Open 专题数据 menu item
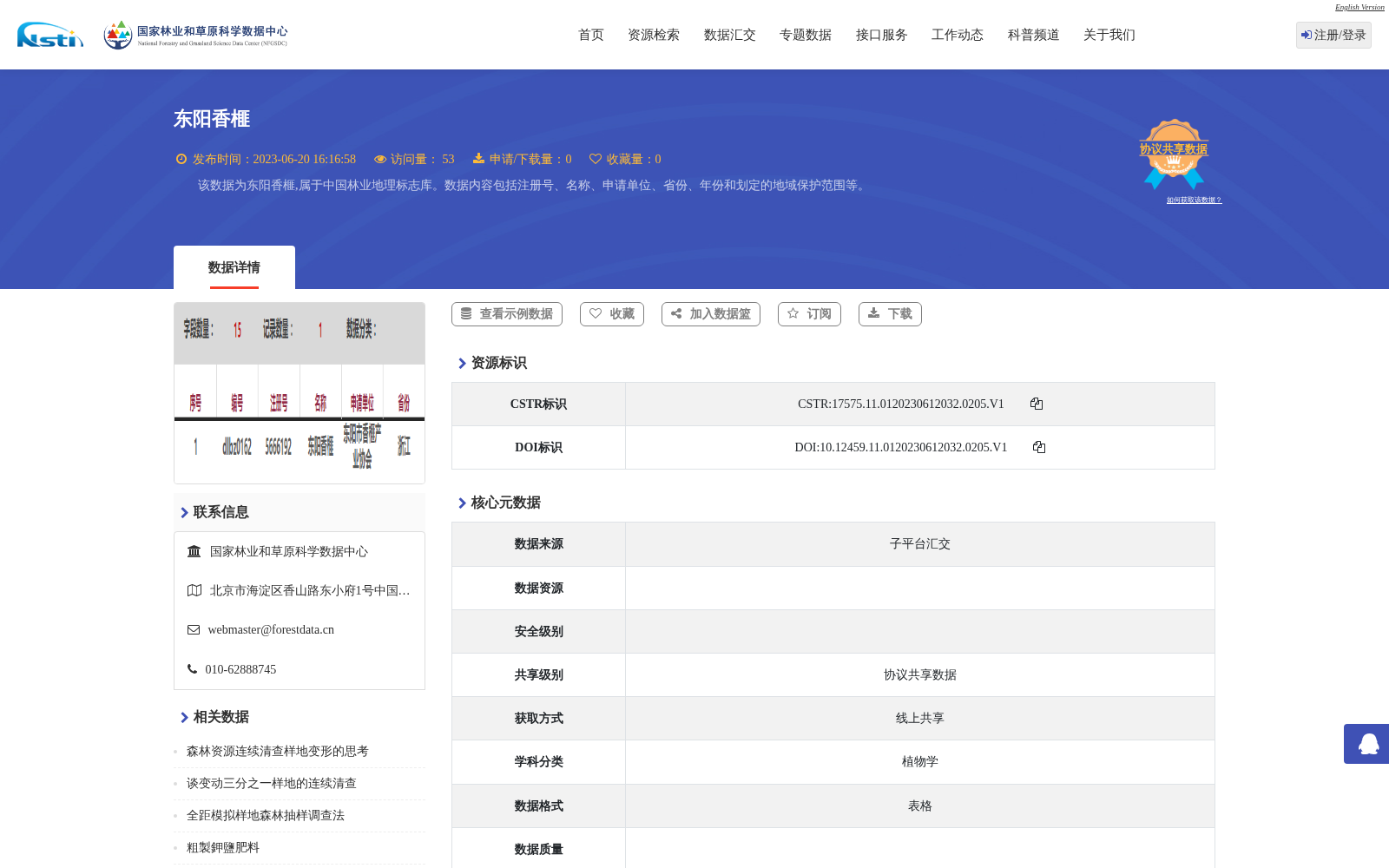Screen dimensions: 1389x868 click(x=806, y=35)
